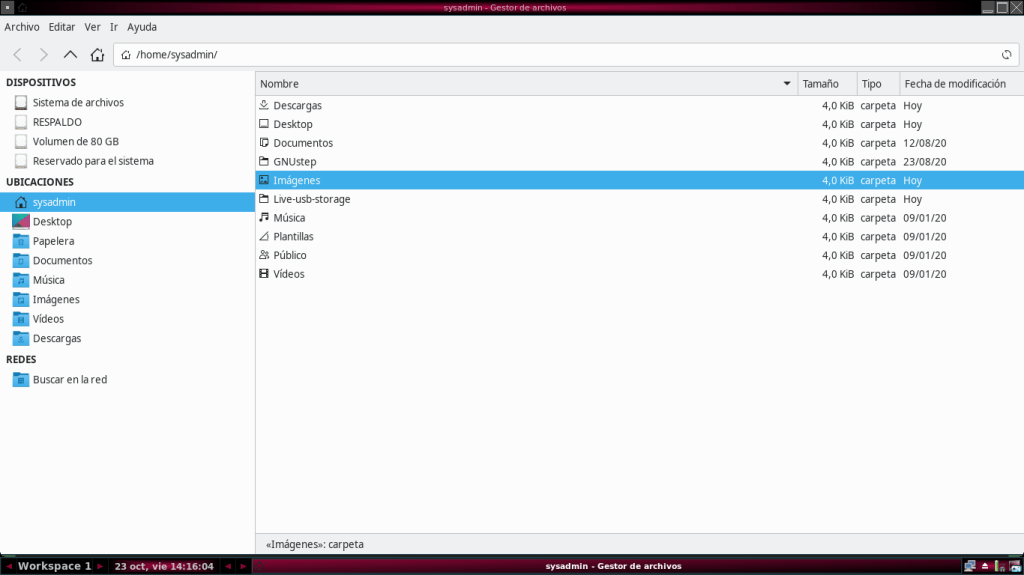Click the Nombre column sort arrow
The image size is (1024, 575).
coord(787,84)
